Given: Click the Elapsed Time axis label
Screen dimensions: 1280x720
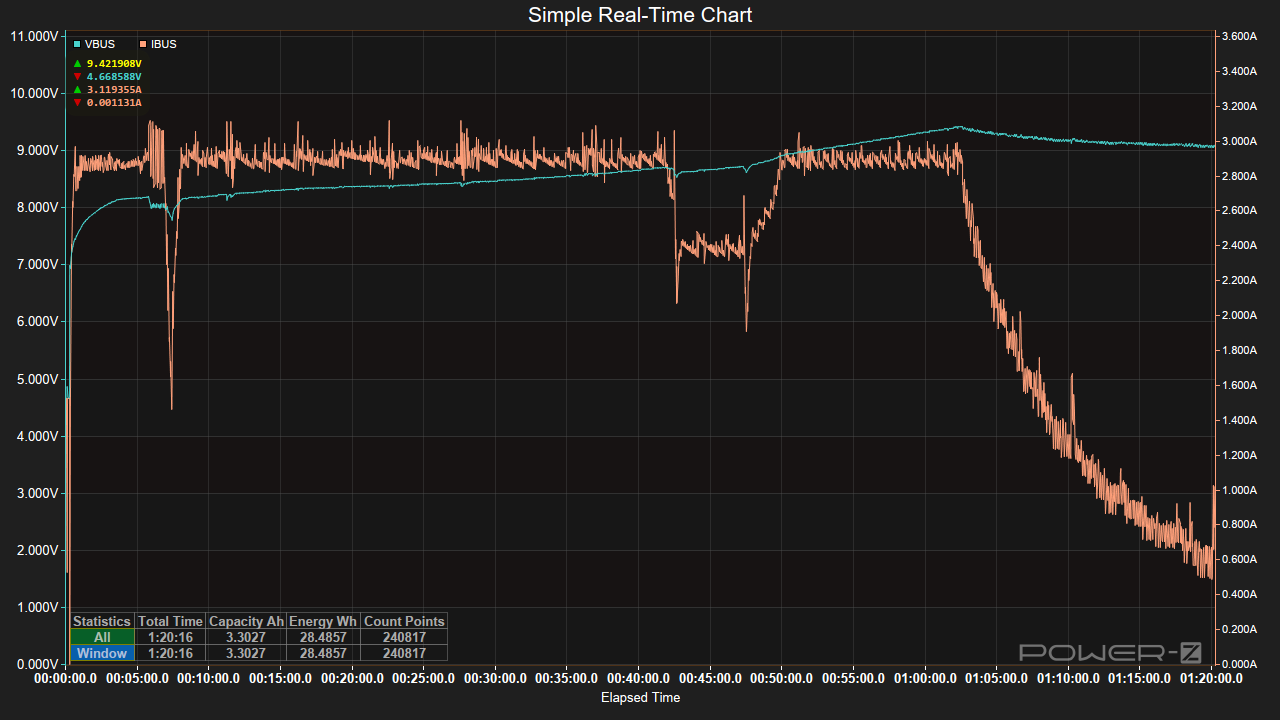Looking at the screenshot, I should tap(640, 698).
